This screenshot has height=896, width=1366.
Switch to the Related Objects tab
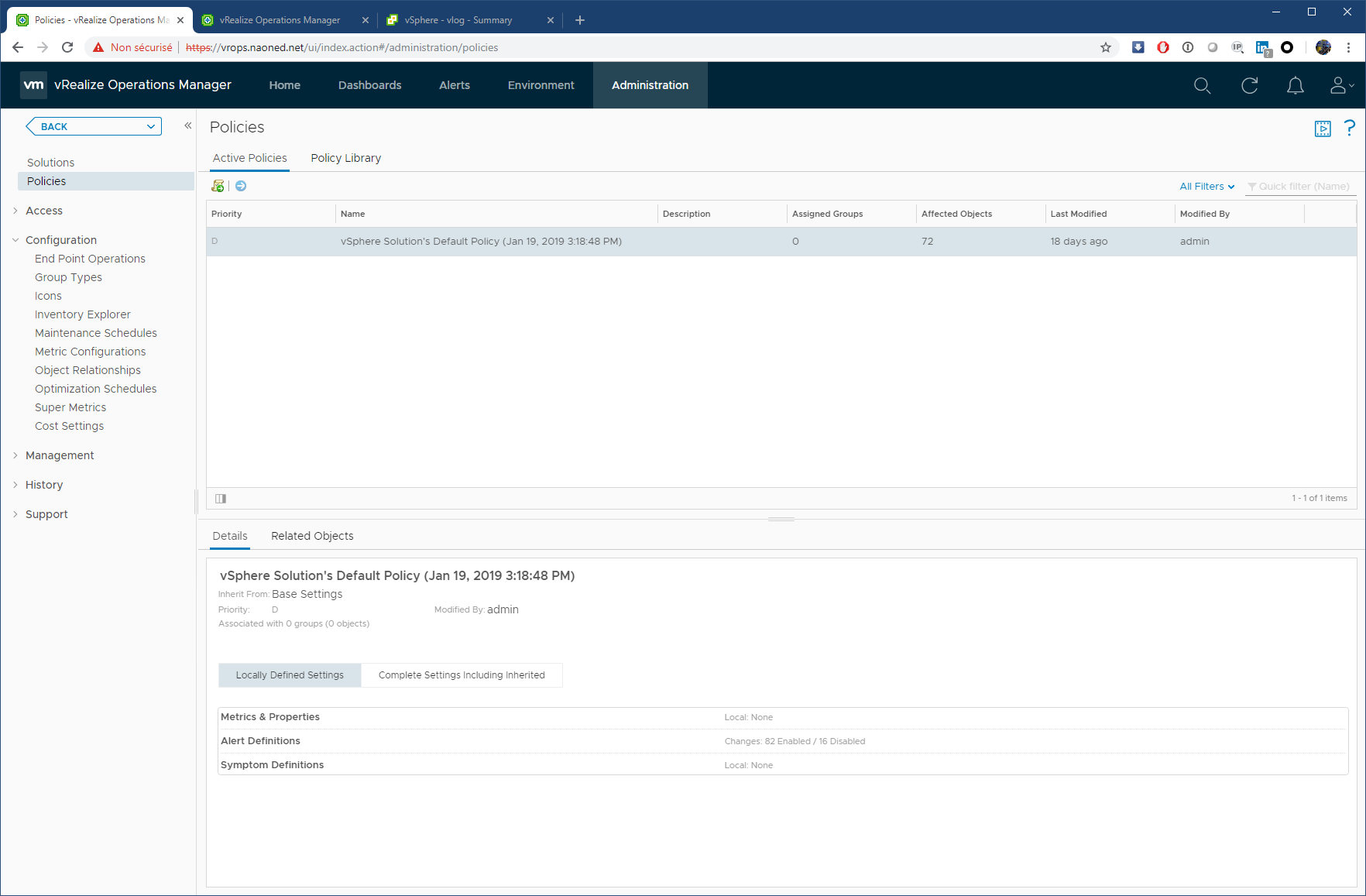coord(312,536)
